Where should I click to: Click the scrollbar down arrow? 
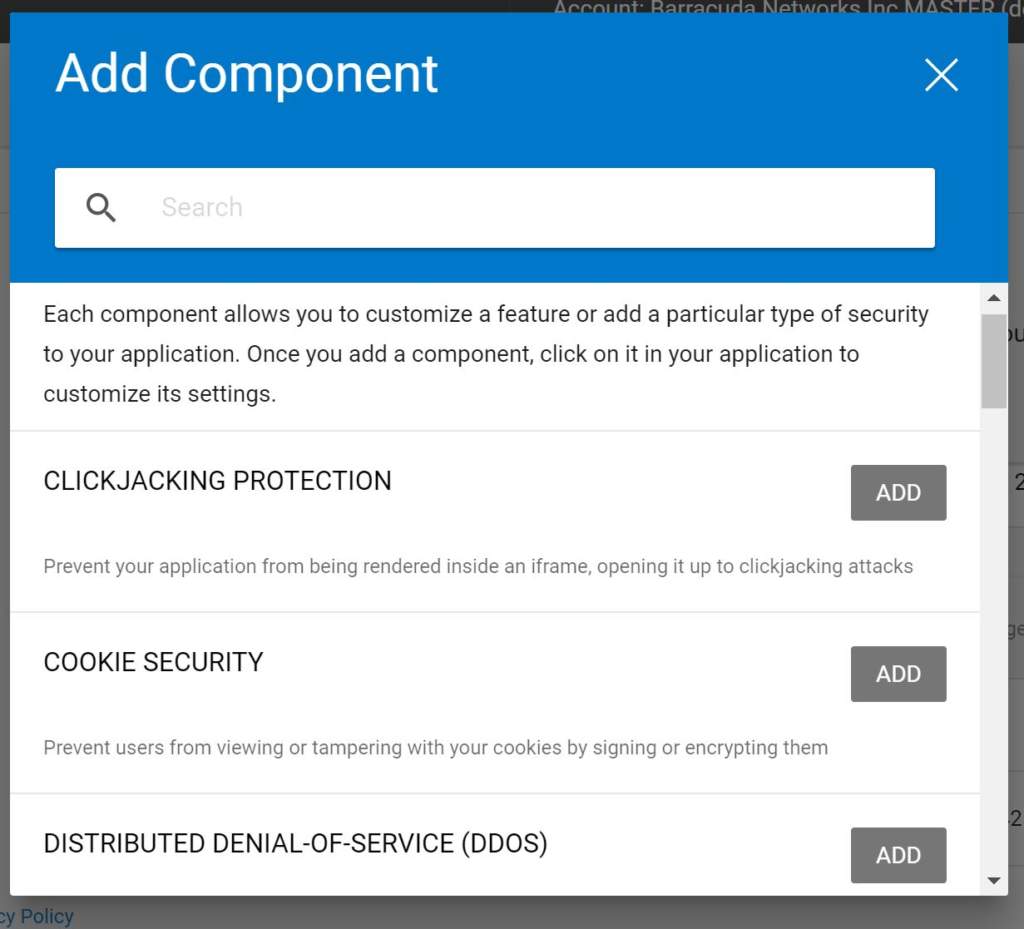click(993, 880)
